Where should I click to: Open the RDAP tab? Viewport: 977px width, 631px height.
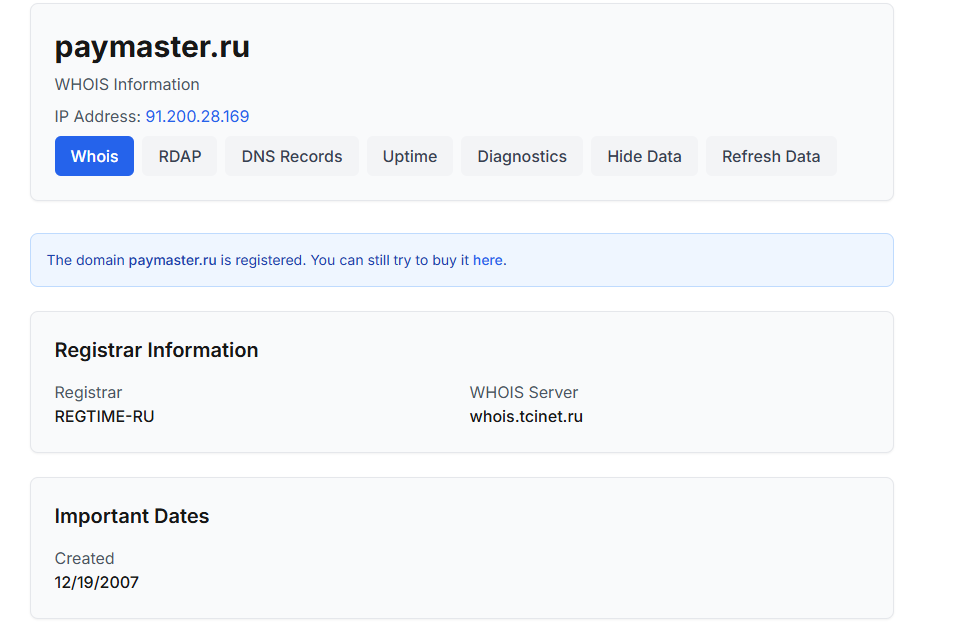pyautogui.click(x=179, y=156)
